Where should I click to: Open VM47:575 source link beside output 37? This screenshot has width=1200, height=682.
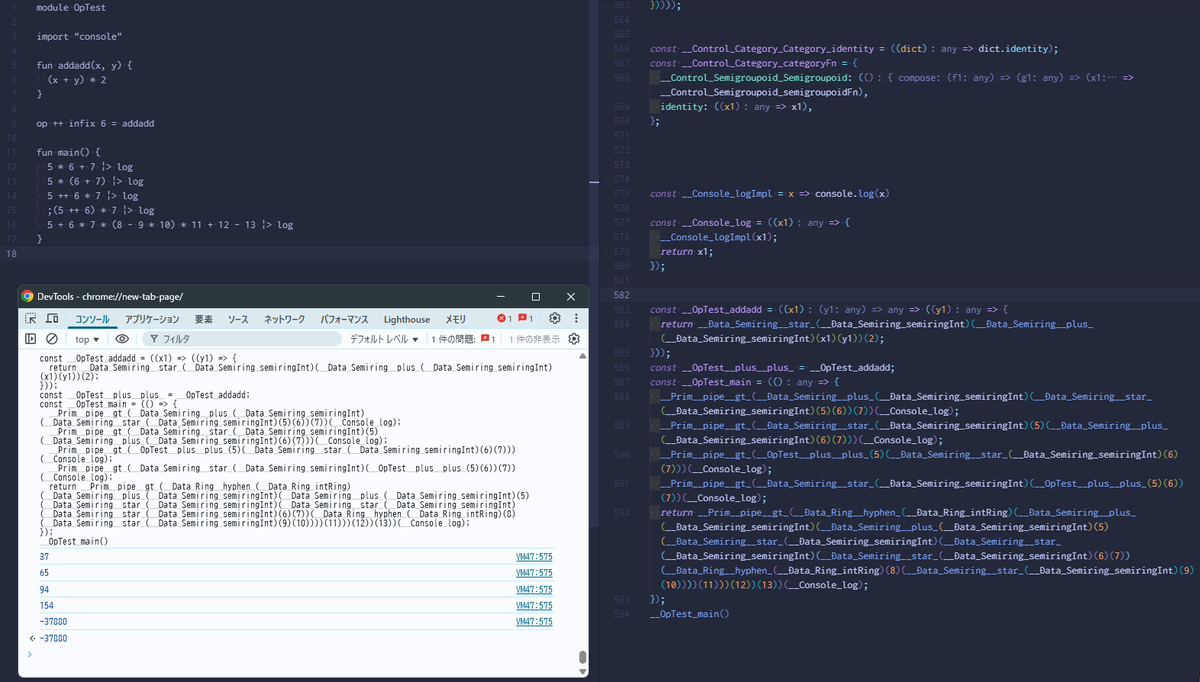point(534,556)
